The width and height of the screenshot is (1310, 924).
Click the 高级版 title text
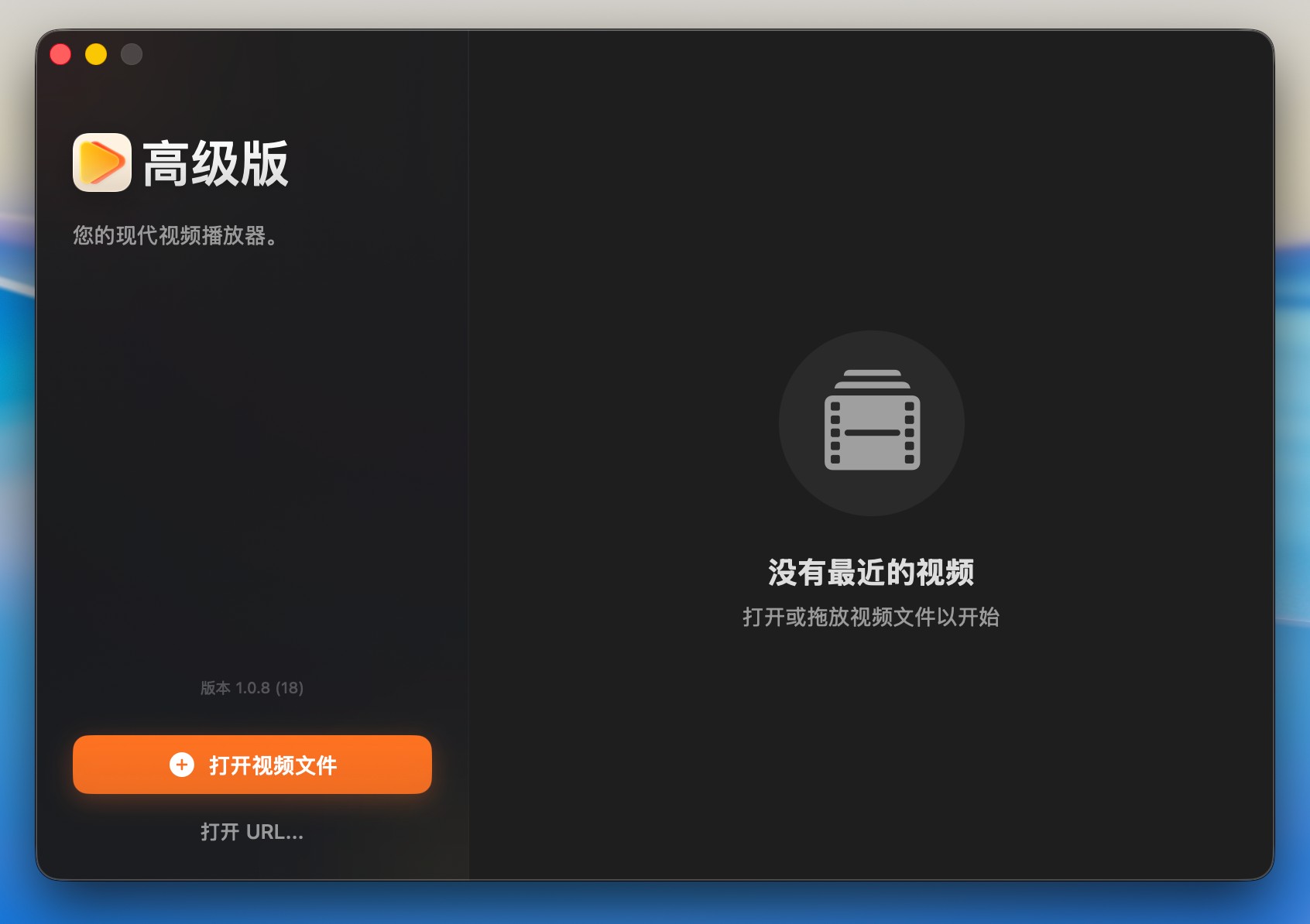[x=215, y=163]
